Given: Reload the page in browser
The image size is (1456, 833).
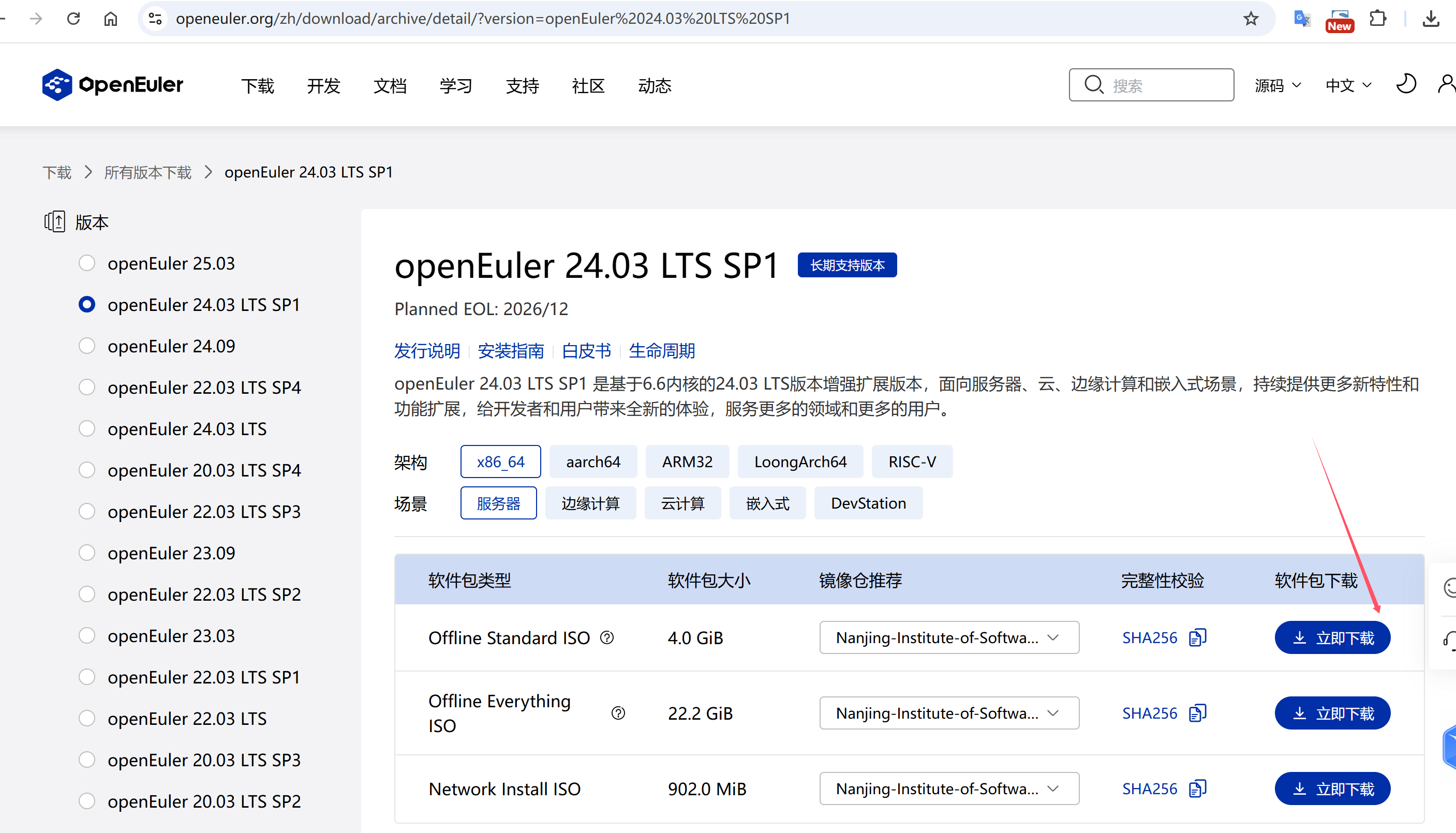Looking at the screenshot, I should click(73, 19).
